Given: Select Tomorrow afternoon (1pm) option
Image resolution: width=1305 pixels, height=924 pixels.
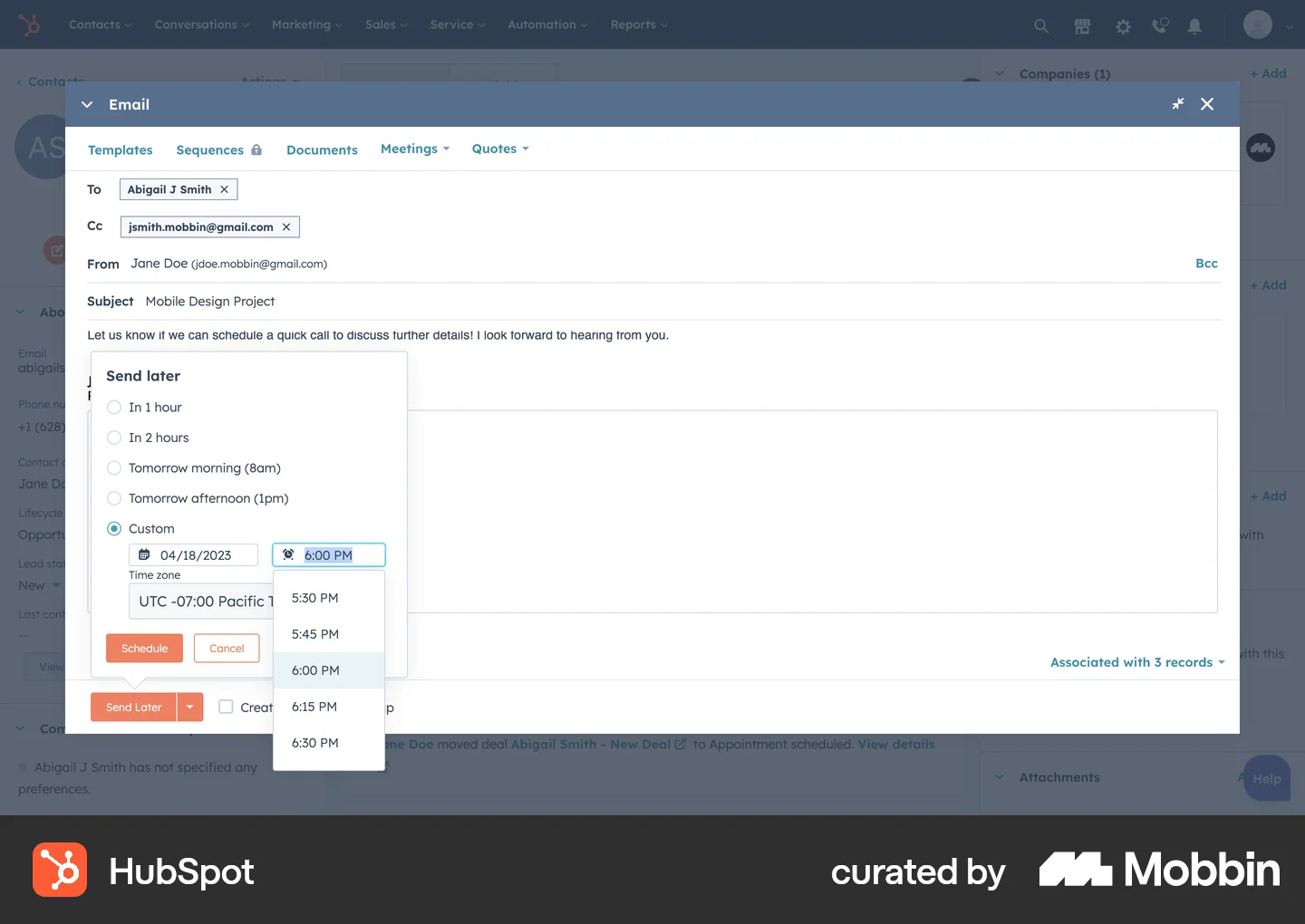Looking at the screenshot, I should [114, 498].
